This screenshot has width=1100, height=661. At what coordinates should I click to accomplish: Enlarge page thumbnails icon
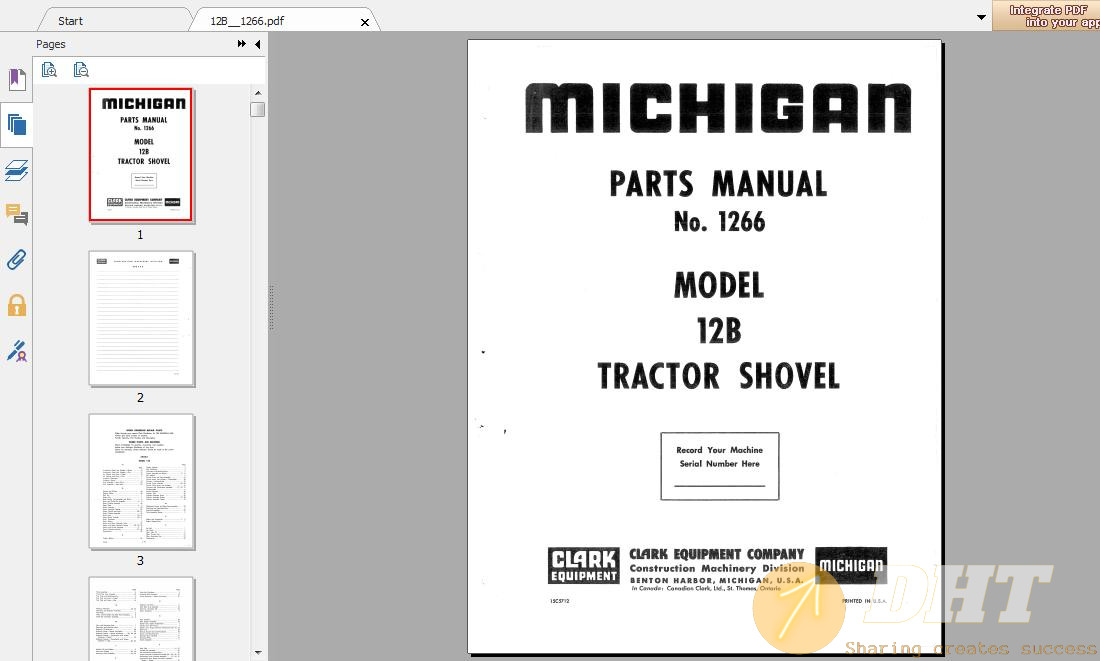[49, 69]
